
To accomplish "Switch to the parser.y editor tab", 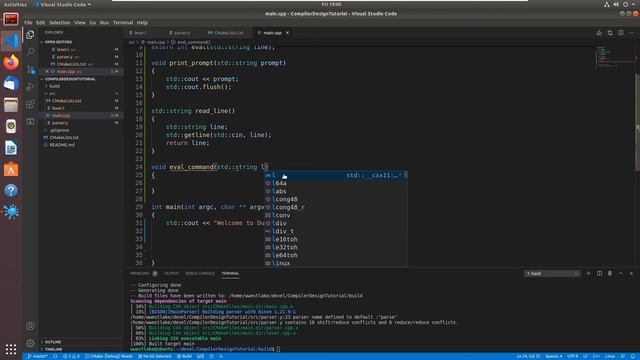I will pos(182,33).
